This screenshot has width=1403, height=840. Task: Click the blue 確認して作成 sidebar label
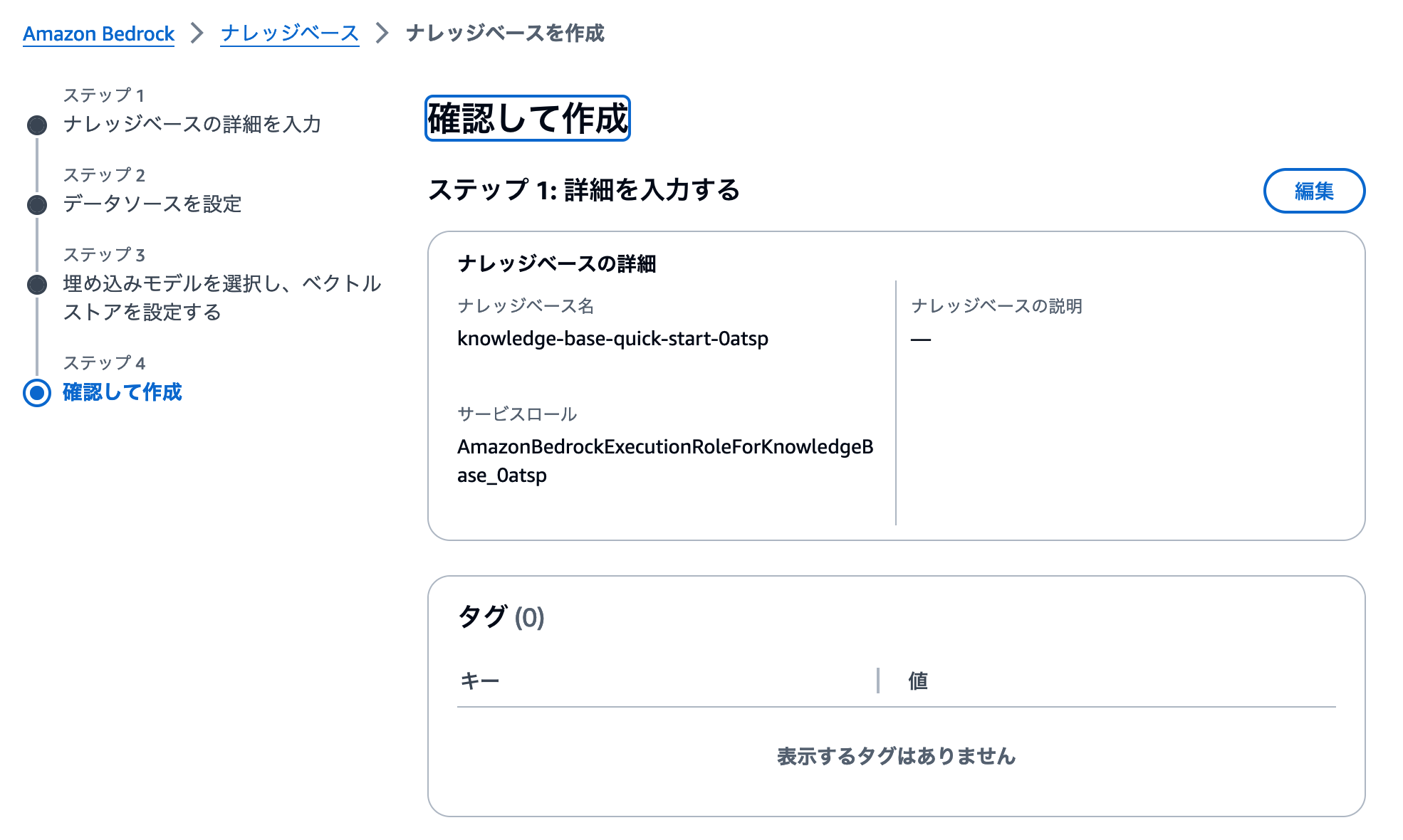(x=122, y=392)
